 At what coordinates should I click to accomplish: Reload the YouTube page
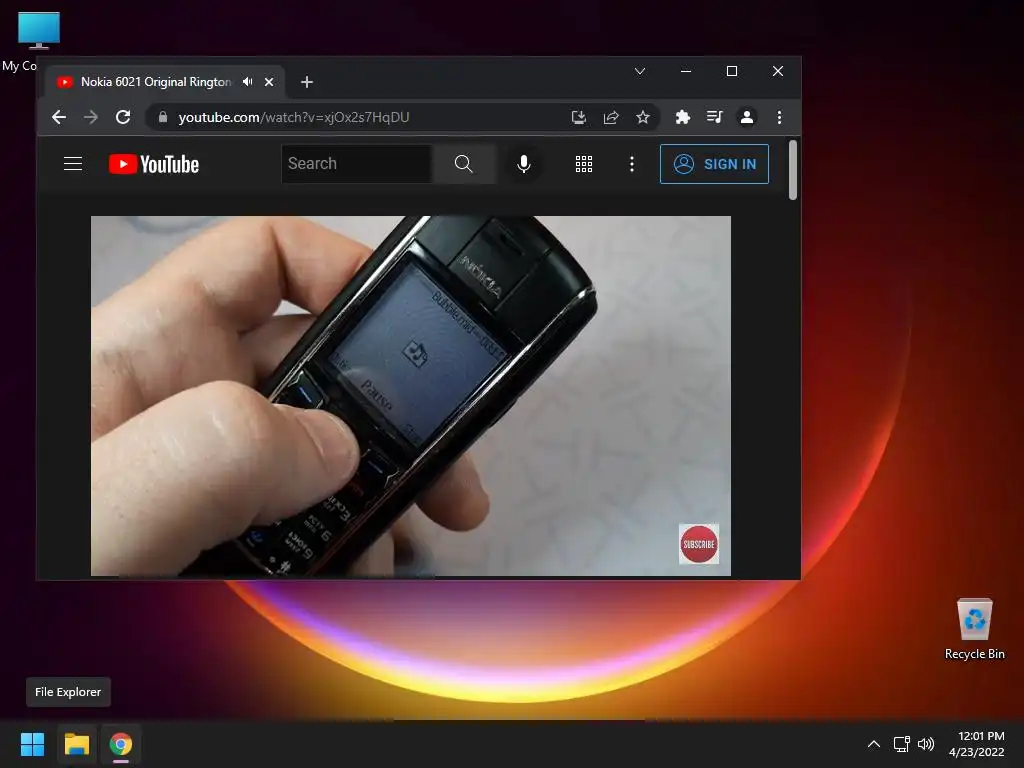pyautogui.click(x=123, y=118)
